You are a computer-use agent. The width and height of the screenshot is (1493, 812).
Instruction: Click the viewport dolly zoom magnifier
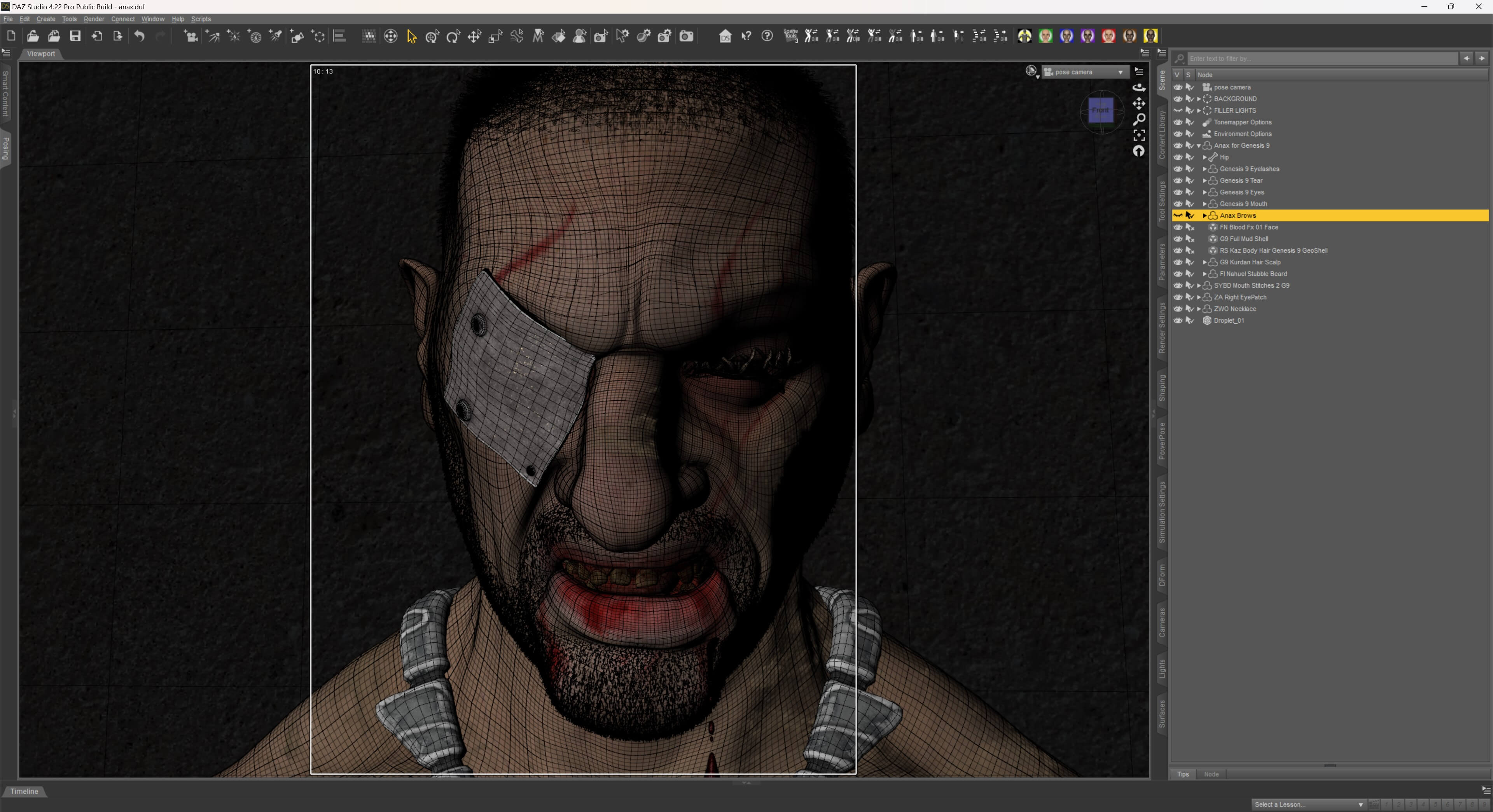[x=1139, y=119]
